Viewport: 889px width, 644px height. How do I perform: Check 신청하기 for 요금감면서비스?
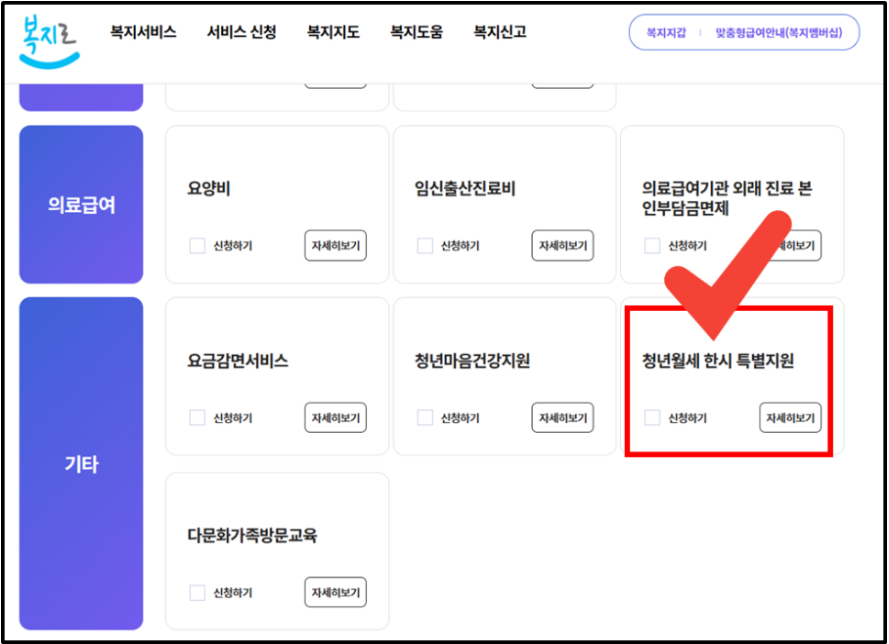point(198,419)
